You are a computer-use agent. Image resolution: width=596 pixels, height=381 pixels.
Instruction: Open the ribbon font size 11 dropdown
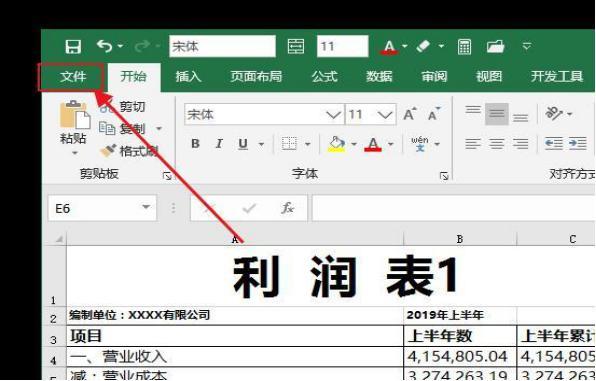385,114
